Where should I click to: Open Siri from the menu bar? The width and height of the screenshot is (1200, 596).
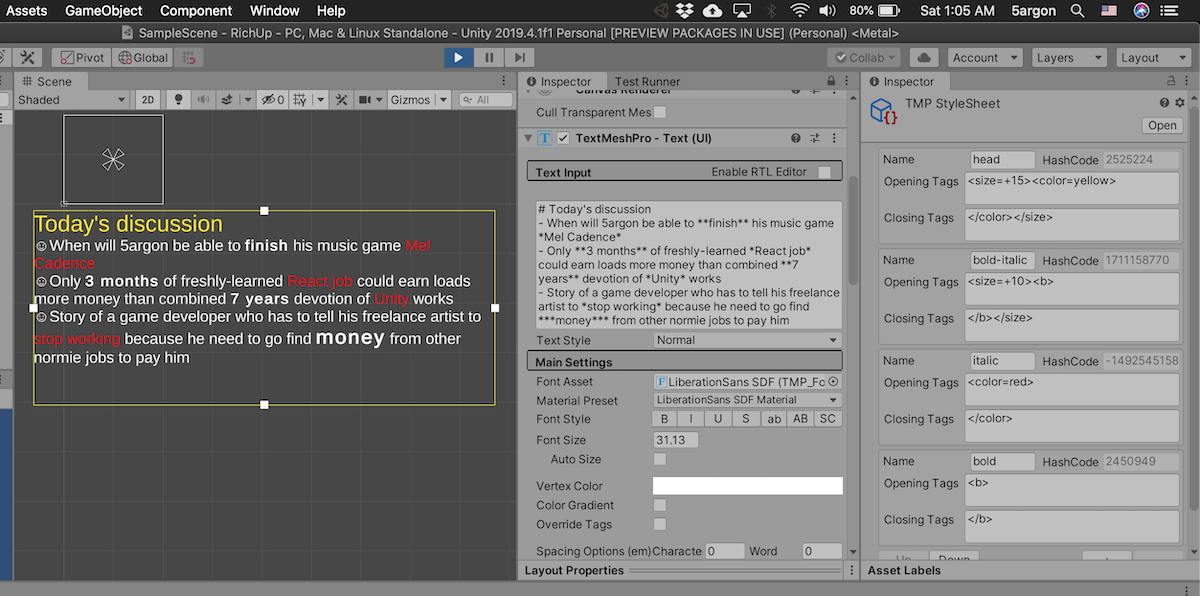(x=1142, y=11)
